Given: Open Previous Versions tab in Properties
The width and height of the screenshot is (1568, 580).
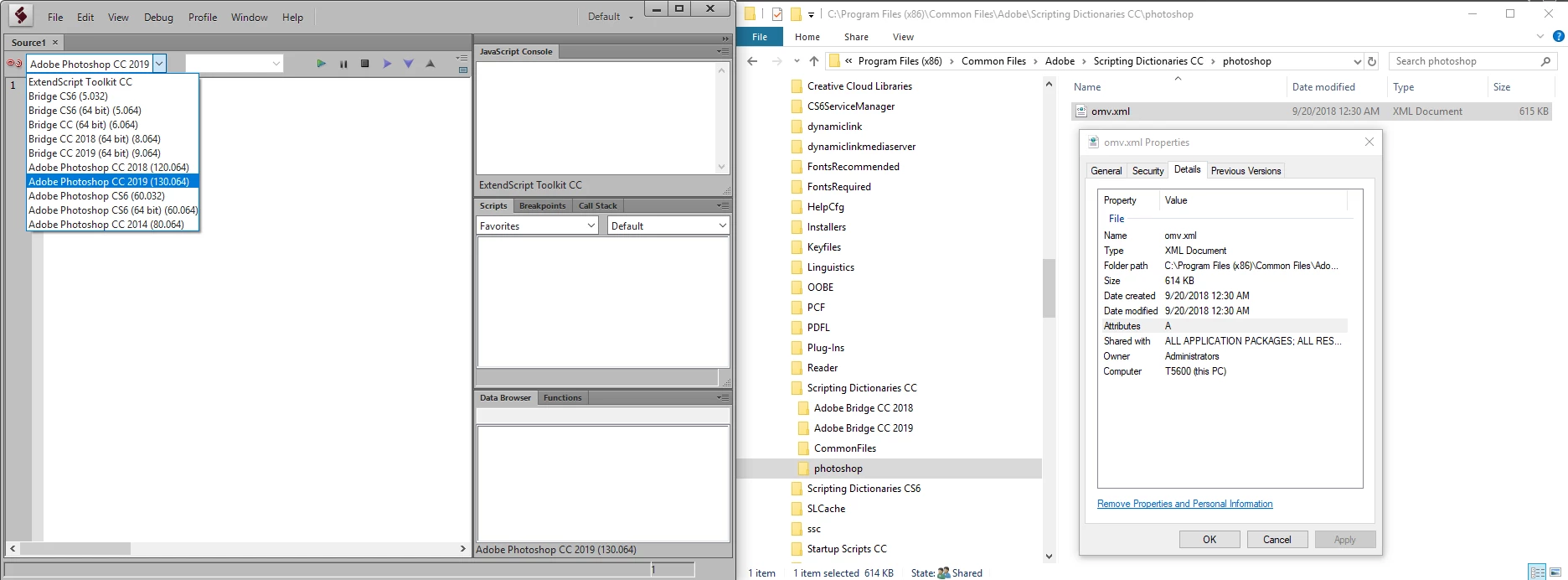Looking at the screenshot, I should pos(1246,170).
